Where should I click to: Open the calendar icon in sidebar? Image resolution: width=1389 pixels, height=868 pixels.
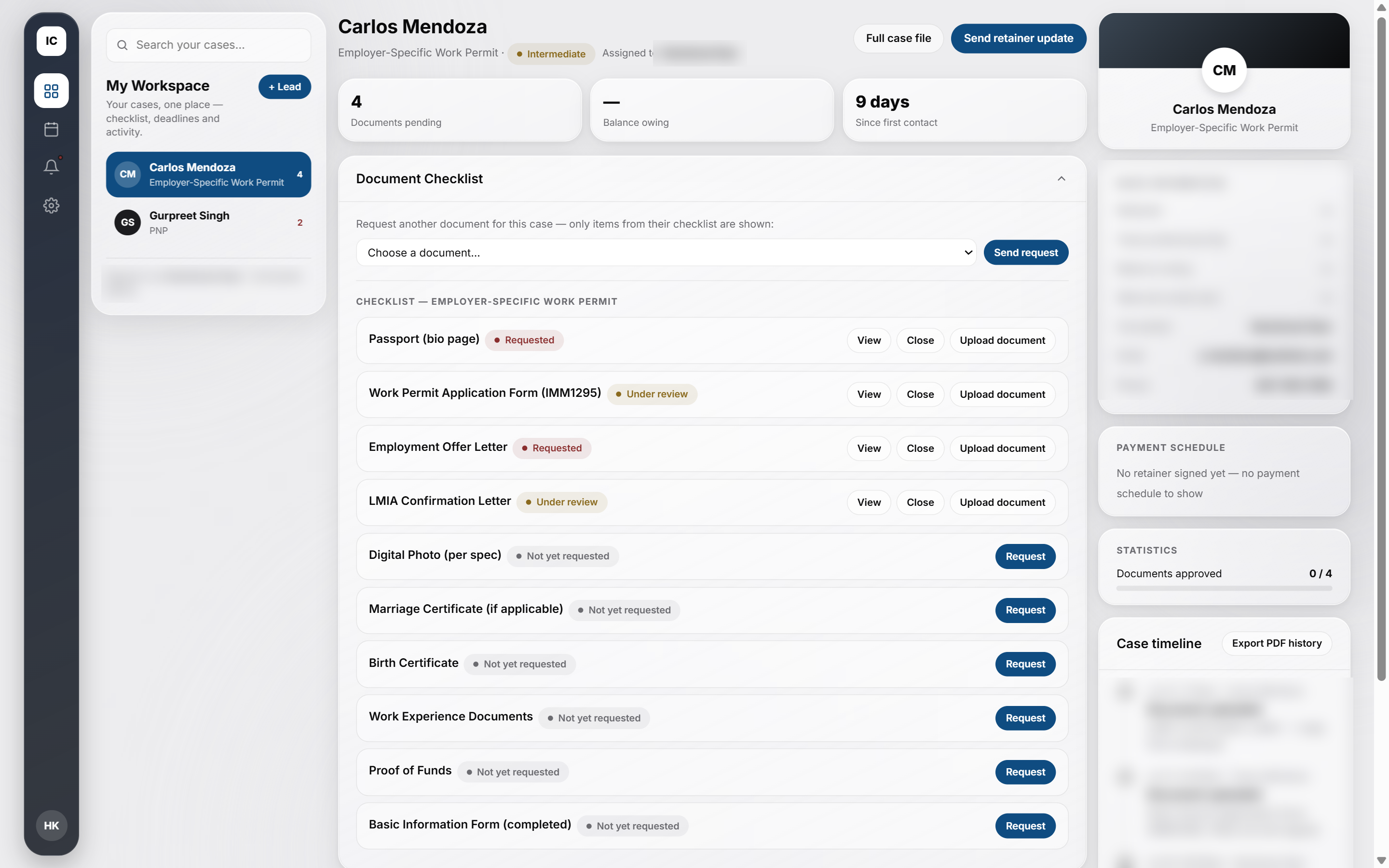(x=51, y=129)
